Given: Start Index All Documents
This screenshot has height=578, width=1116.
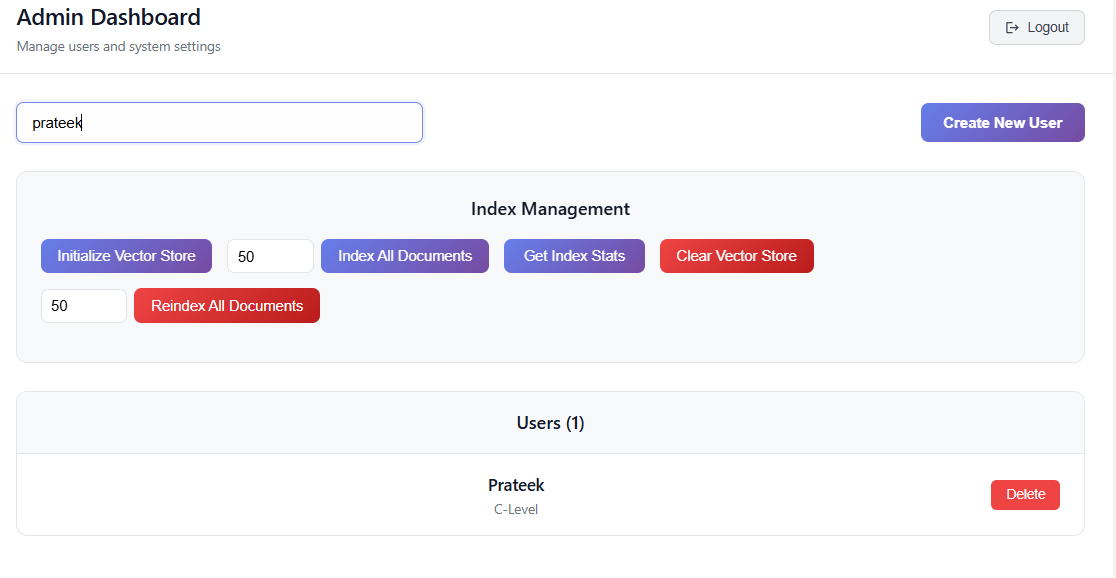Looking at the screenshot, I should point(405,256).
